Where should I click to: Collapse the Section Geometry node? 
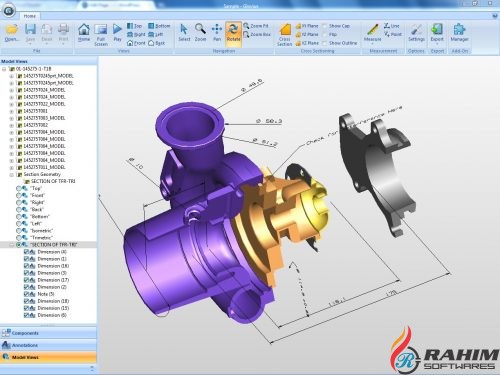pos(12,175)
